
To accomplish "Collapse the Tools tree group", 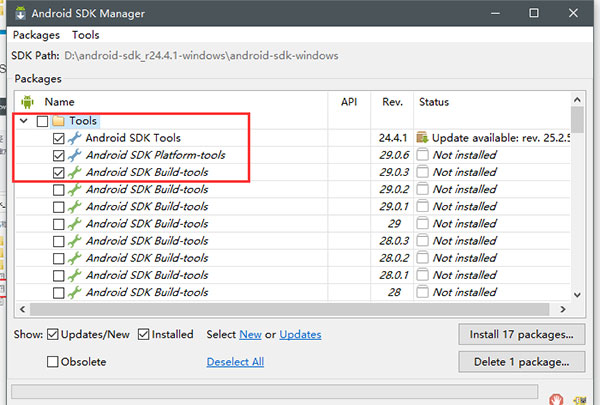I will click(23, 121).
